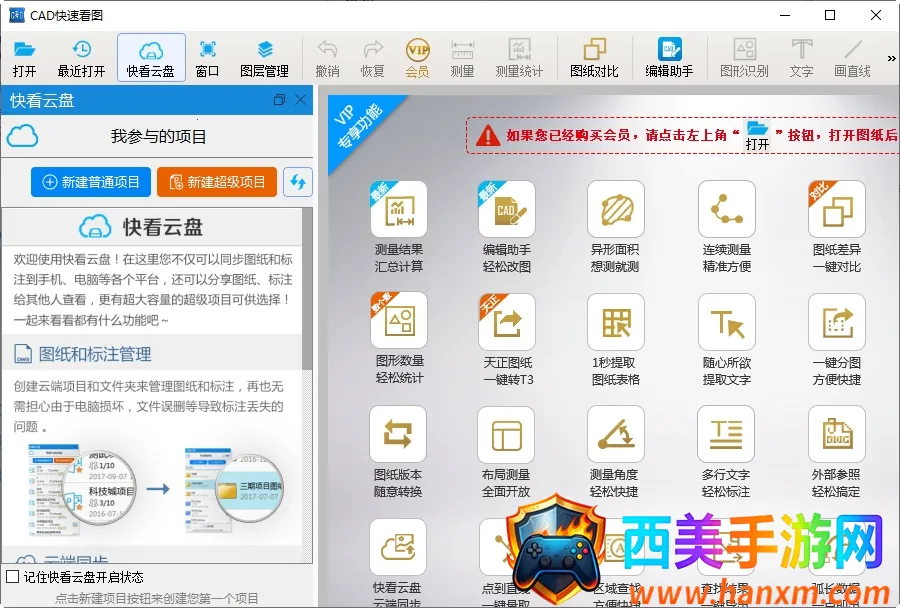Open the 编辑助手 editing assistant
Screen dimensions: 900x608
669,58
